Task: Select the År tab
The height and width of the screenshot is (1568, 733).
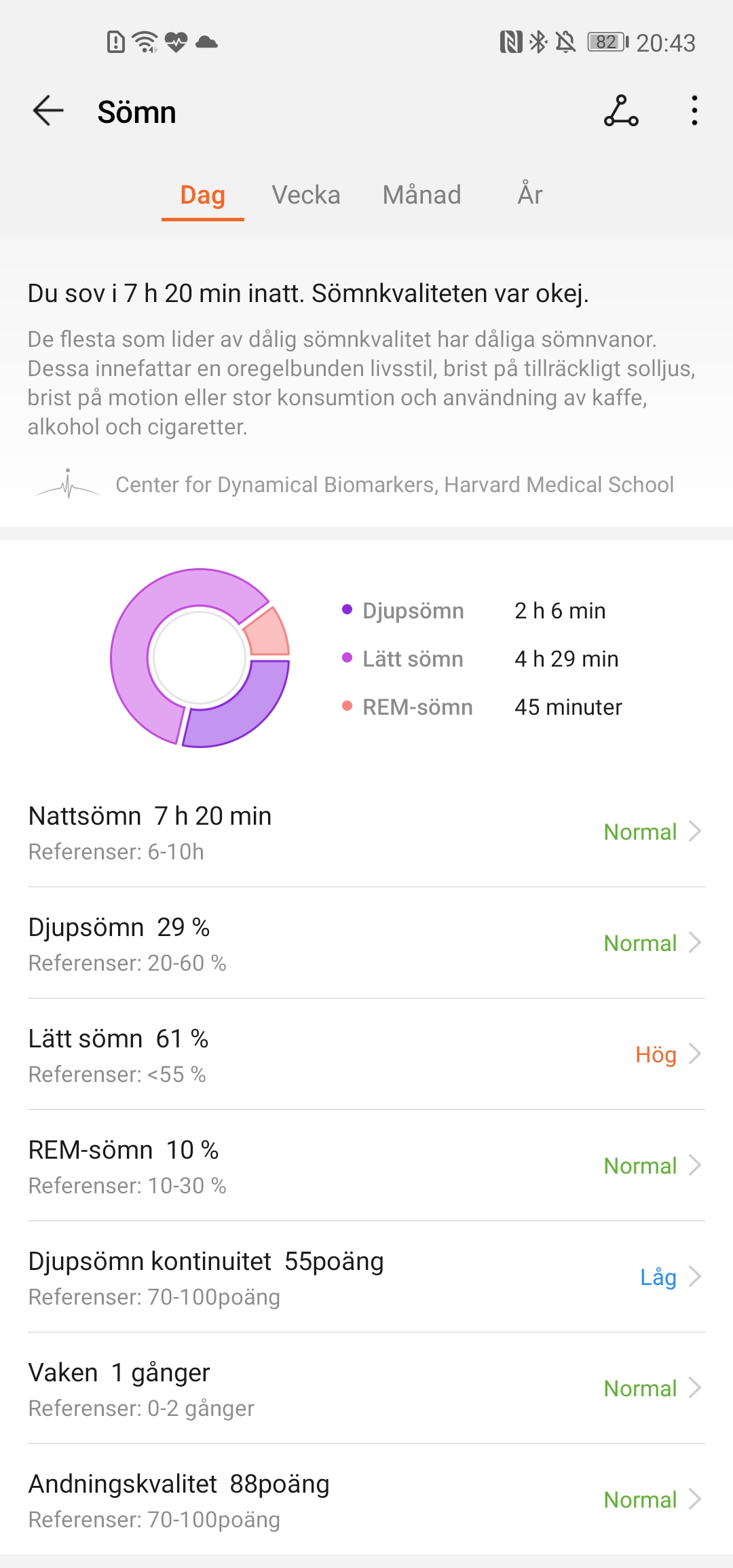Action: pyautogui.click(x=530, y=195)
